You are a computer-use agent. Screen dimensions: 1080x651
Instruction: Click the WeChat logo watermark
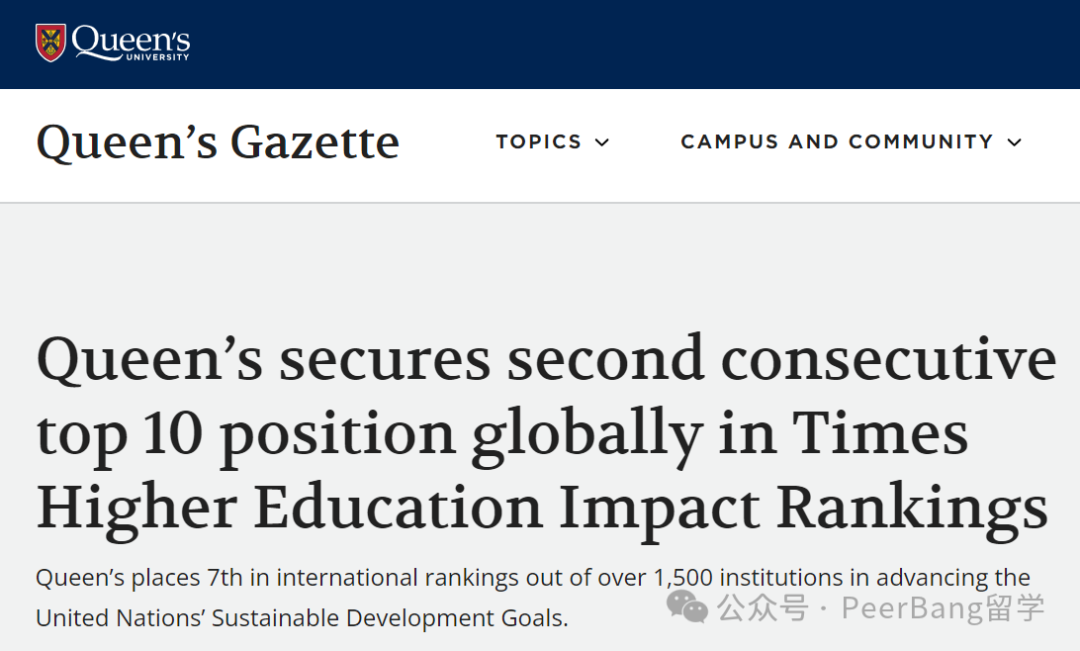click(x=687, y=607)
